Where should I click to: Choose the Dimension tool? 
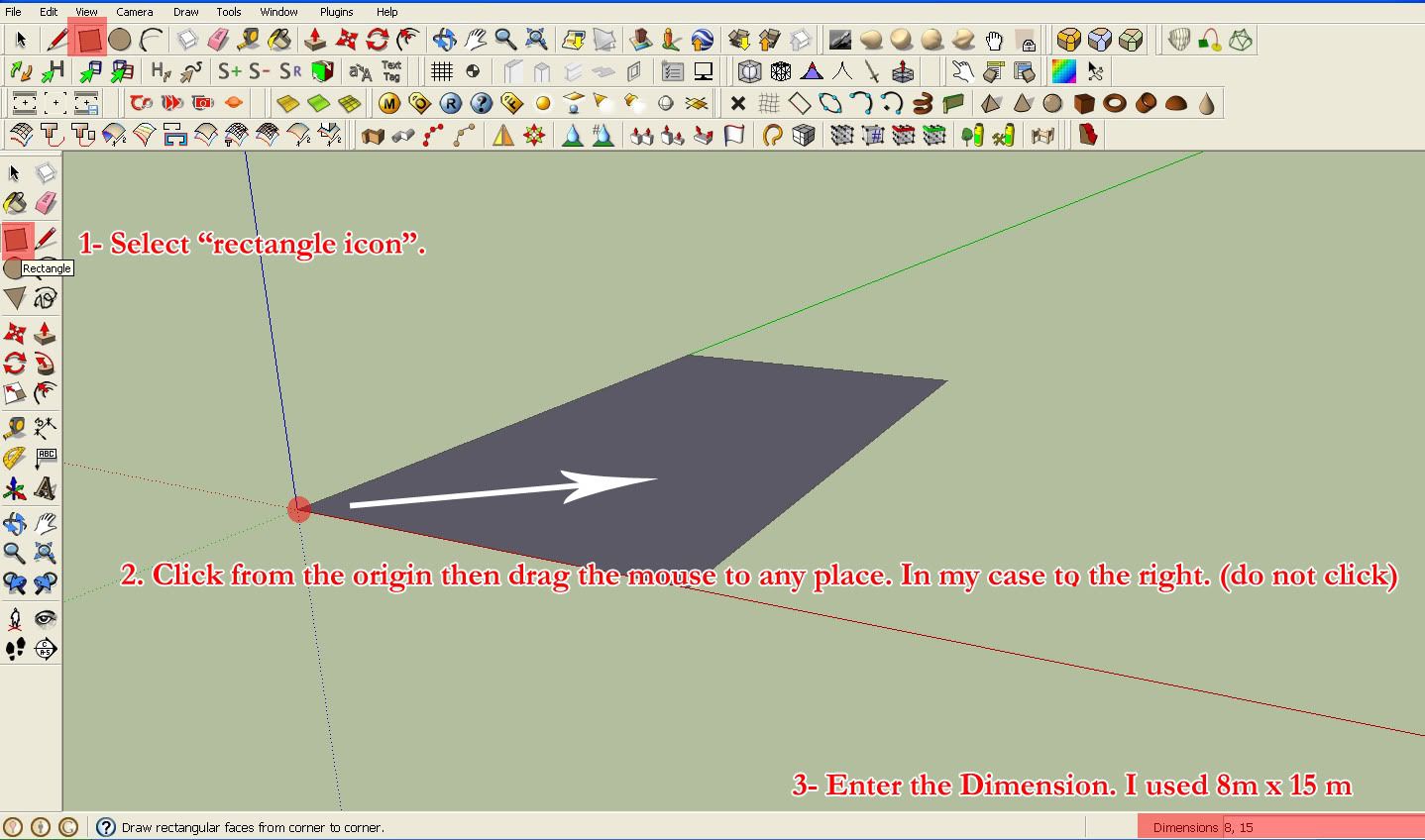pyautogui.click(x=45, y=428)
